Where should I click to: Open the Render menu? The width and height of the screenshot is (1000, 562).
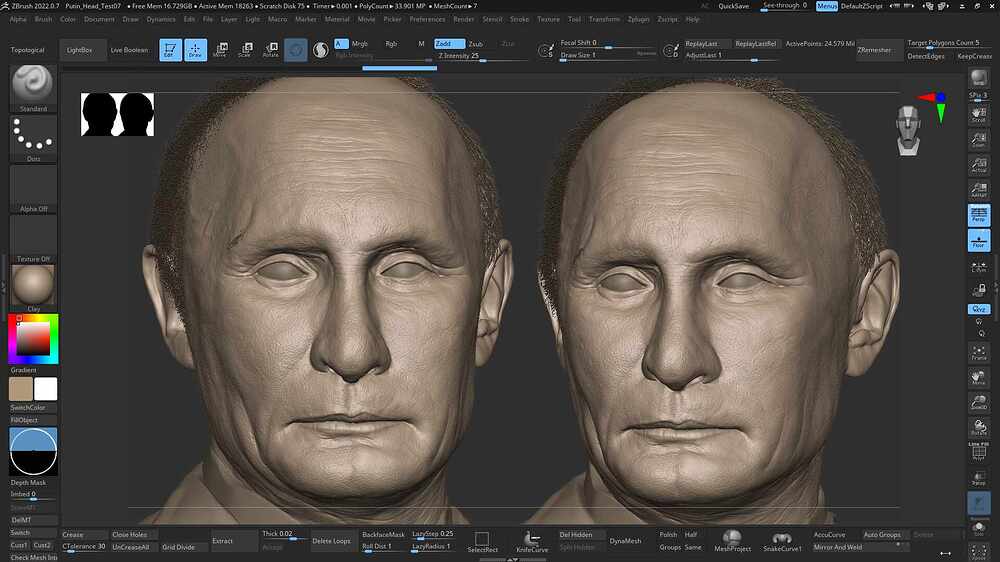(x=464, y=19)
